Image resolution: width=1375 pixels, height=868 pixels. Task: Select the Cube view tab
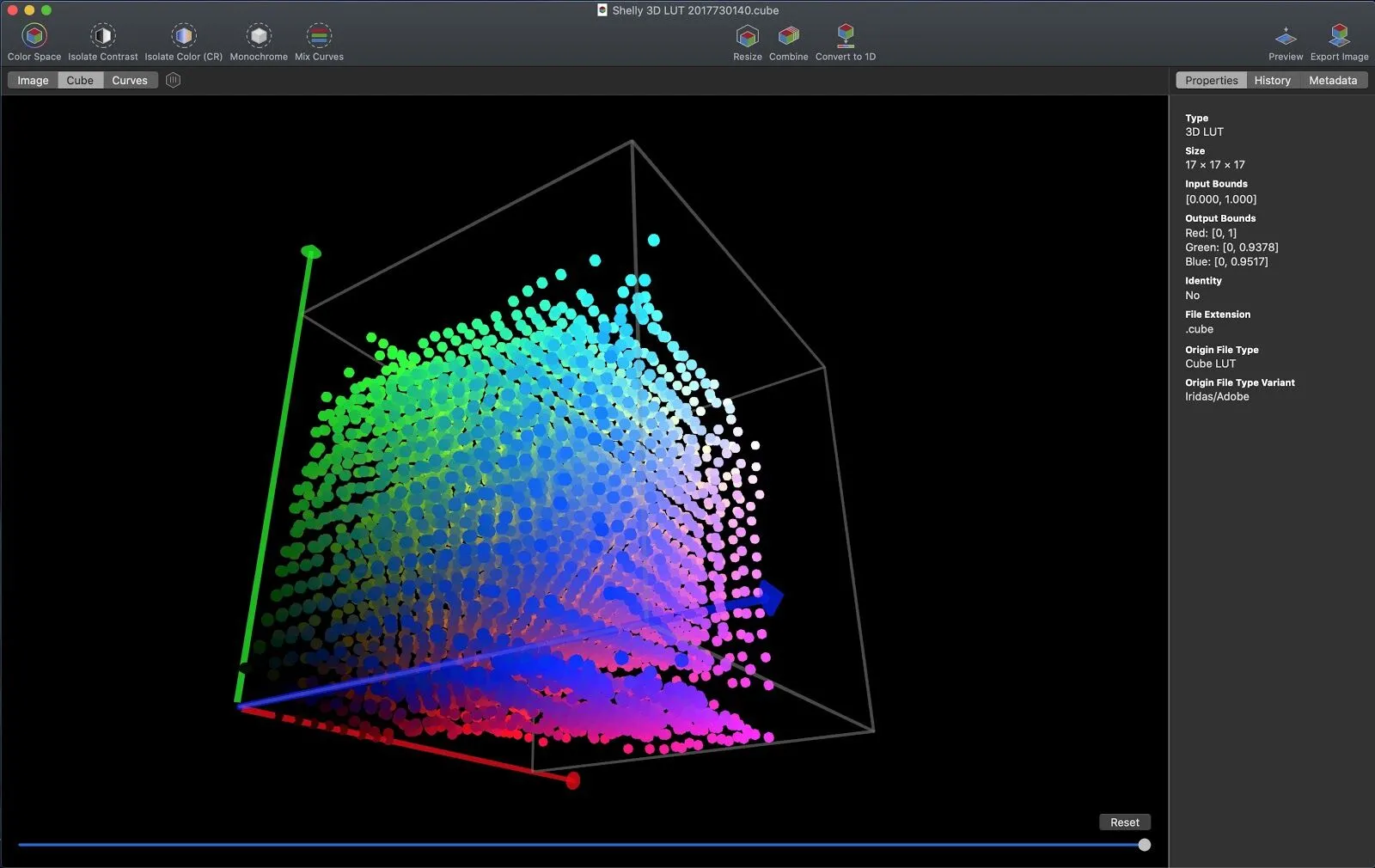pyautogui.click(x=80, y=80)
